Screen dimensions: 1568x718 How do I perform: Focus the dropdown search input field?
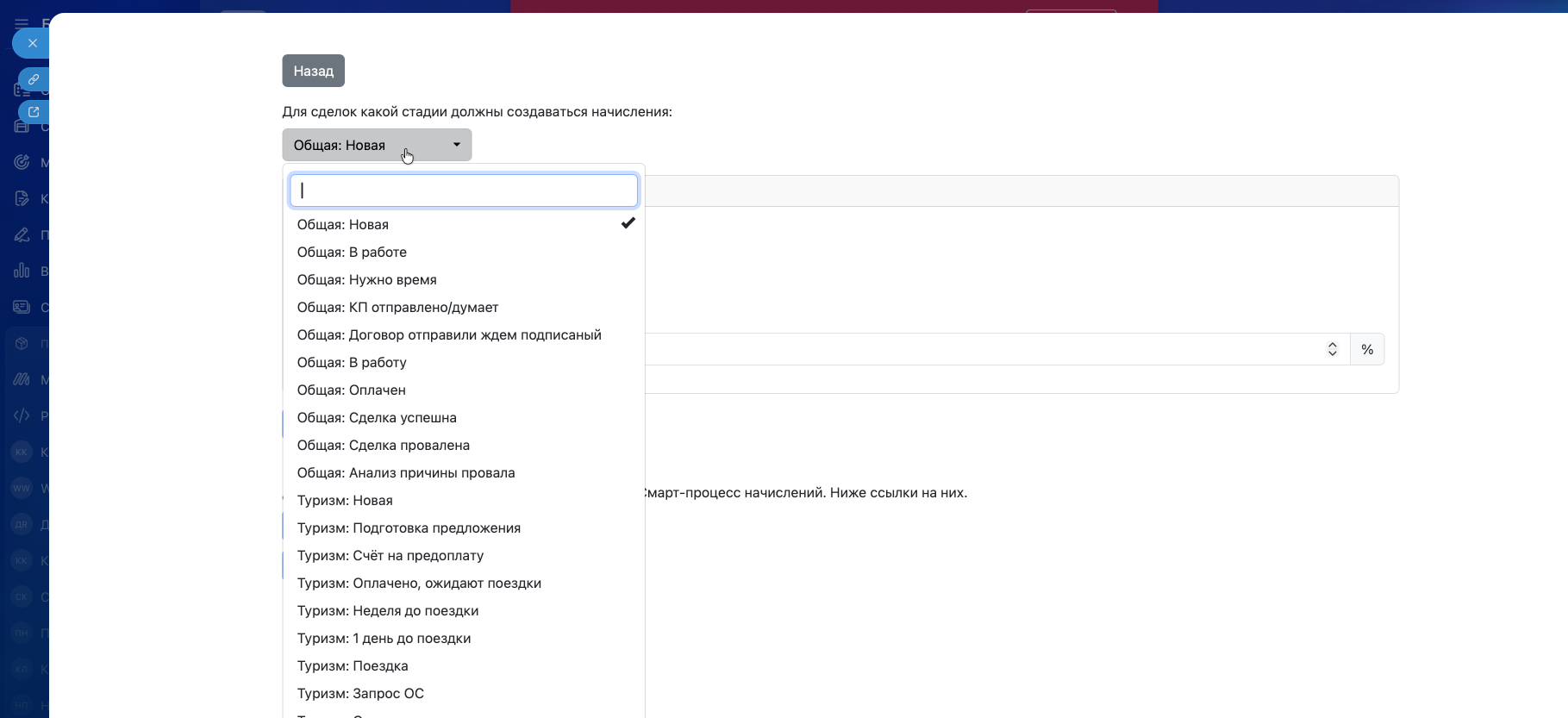click(x=464, y=190)
